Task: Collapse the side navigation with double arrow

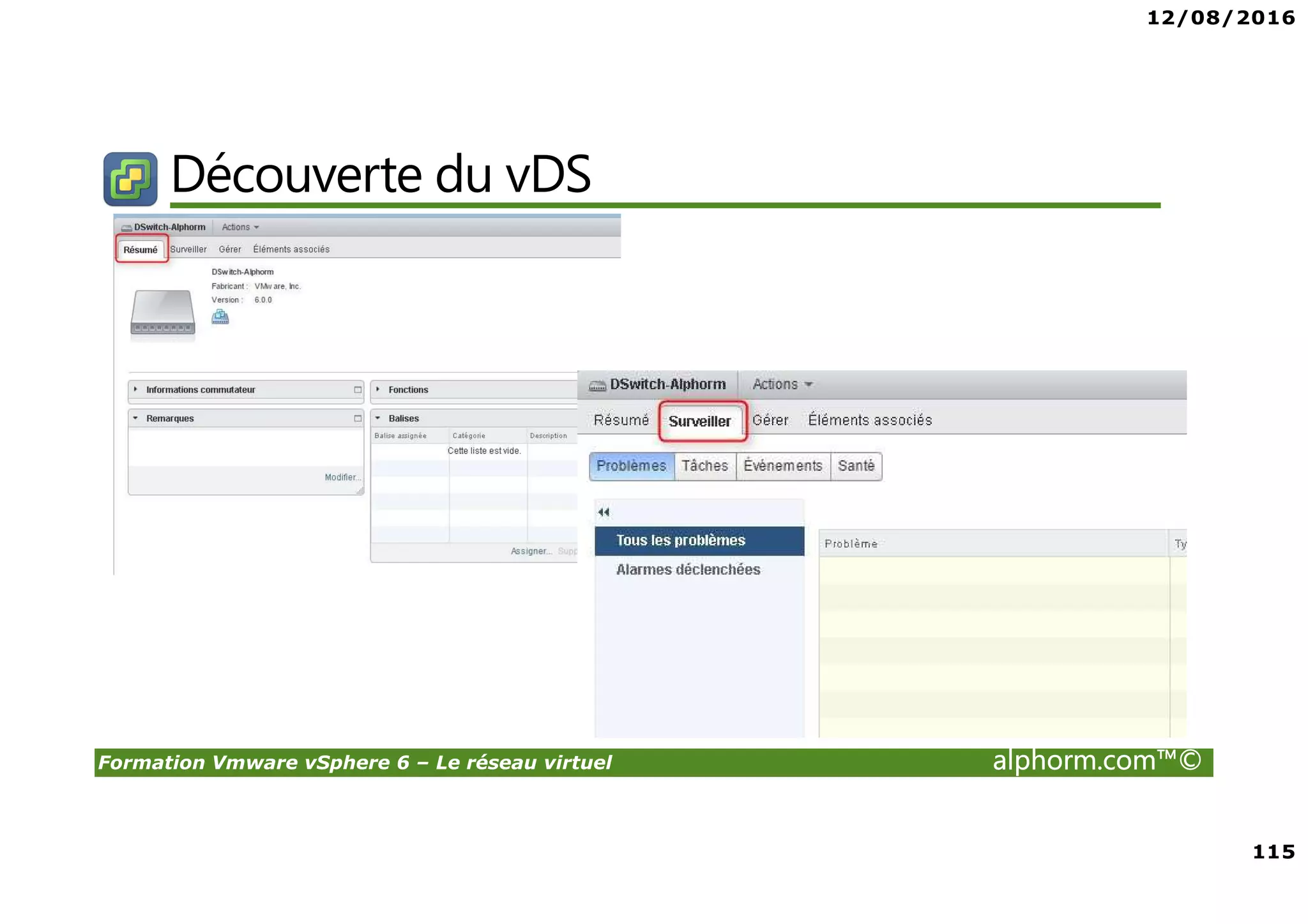Action: click(604, 512)
